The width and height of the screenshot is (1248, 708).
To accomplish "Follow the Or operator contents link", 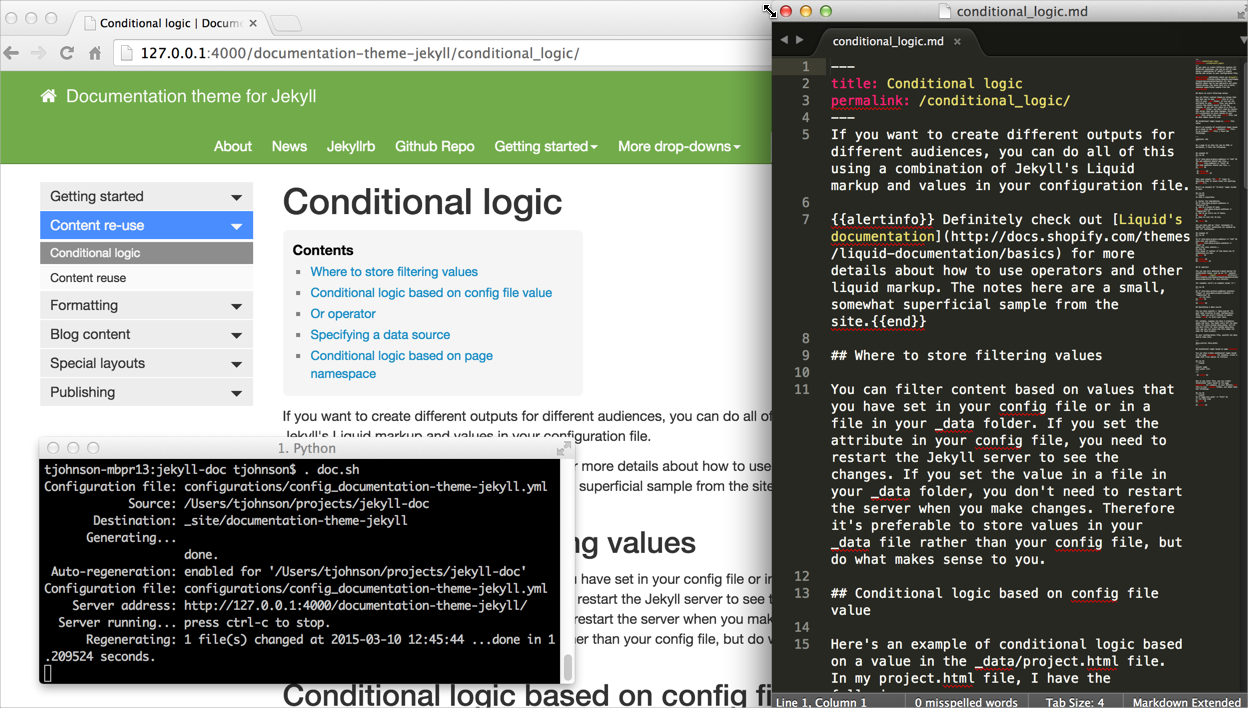I will 343,314.
